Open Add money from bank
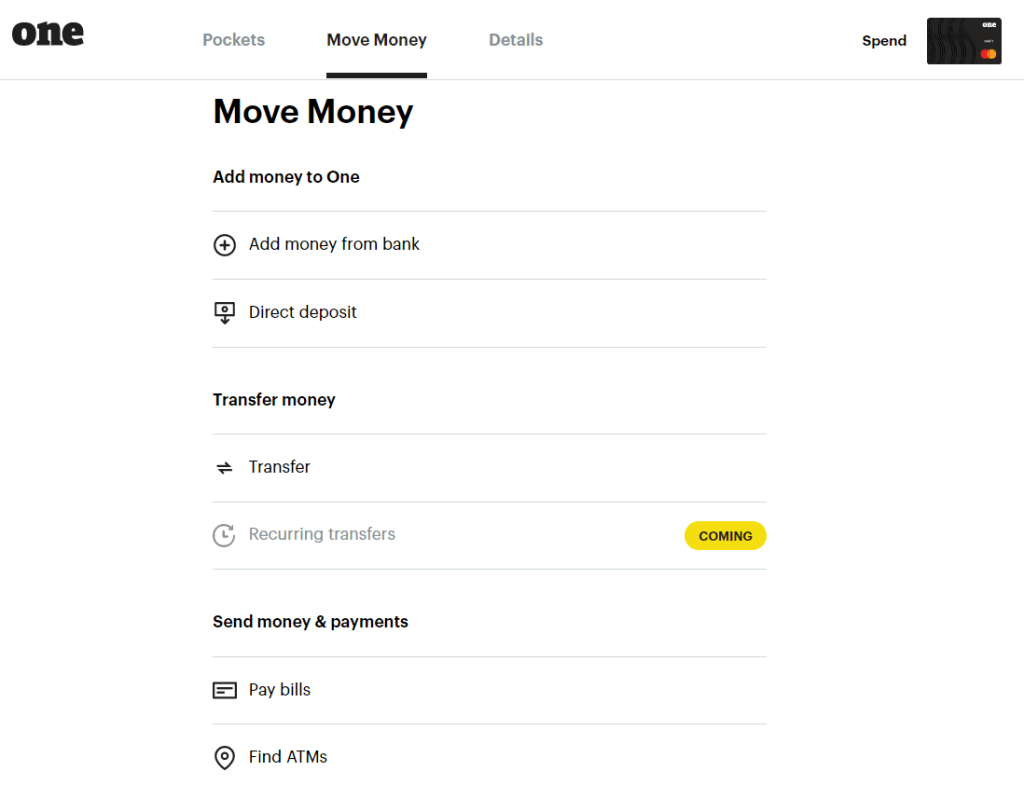 click(x=334, y=244)
